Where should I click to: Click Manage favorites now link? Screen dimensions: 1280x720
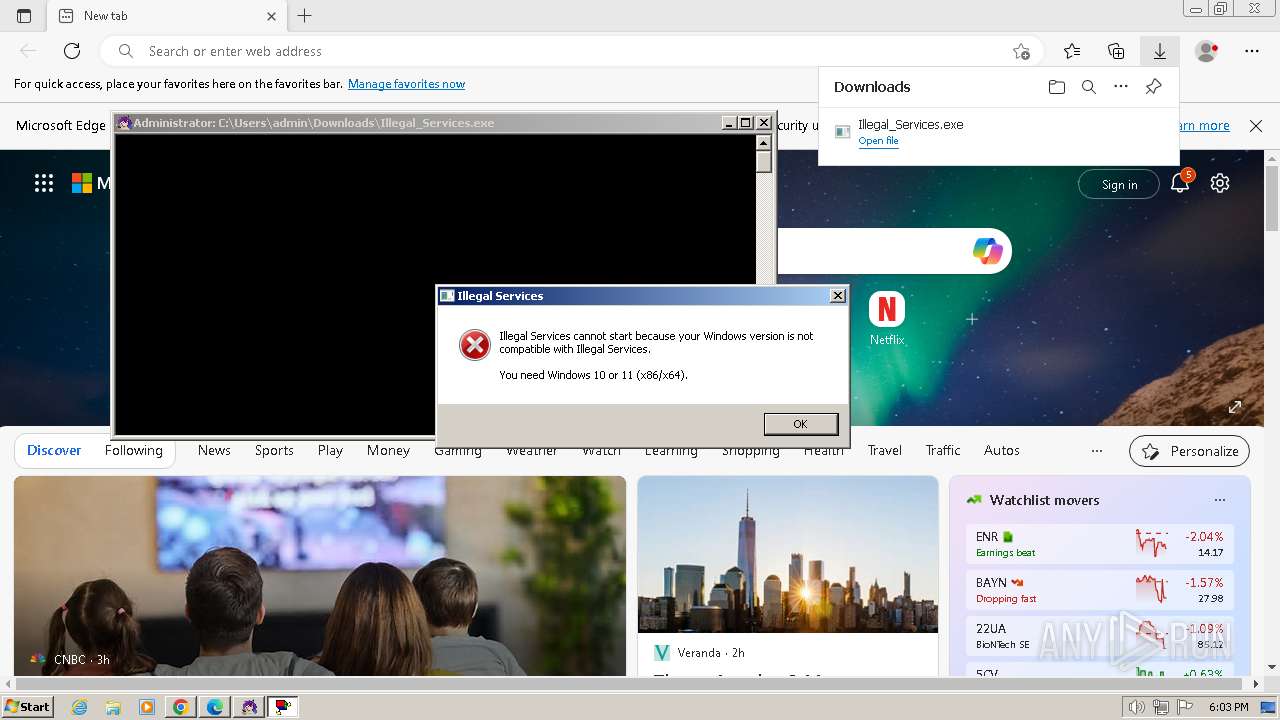406,84
